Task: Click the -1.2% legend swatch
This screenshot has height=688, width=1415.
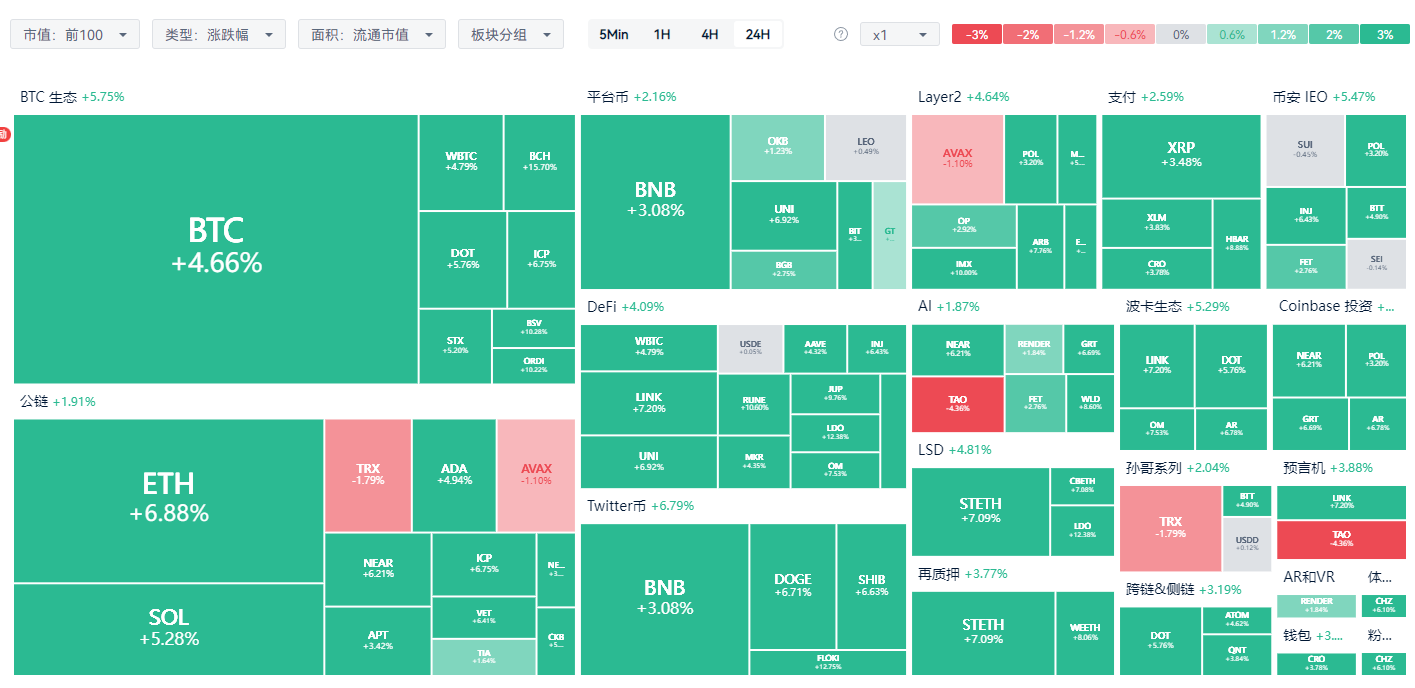Action: point(1079,34)
